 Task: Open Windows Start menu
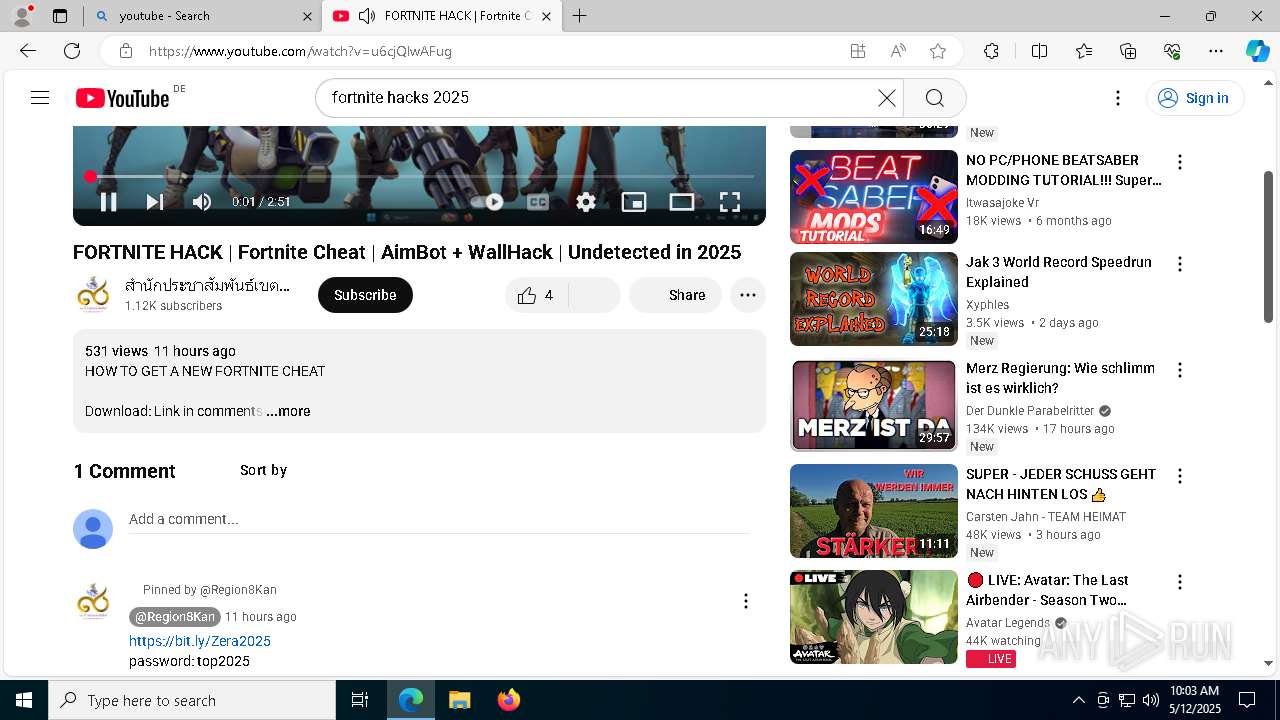tap(24, 700)
